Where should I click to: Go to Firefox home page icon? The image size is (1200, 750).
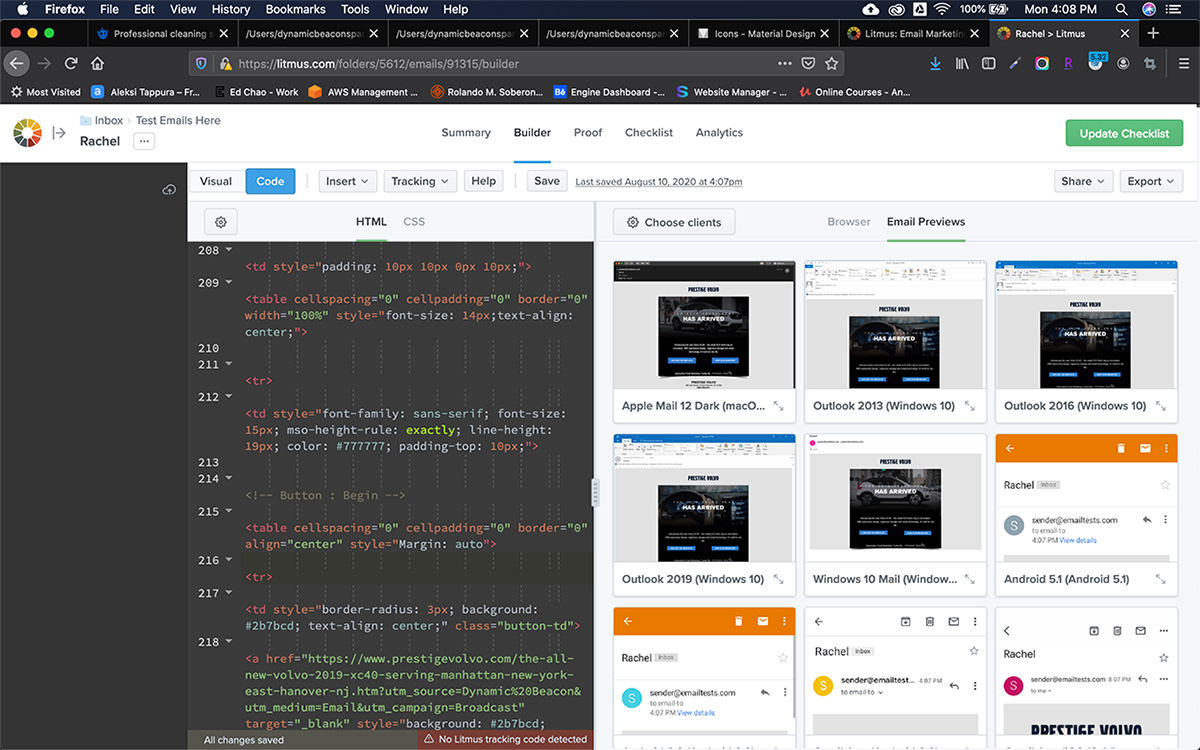tap(98, 63)
